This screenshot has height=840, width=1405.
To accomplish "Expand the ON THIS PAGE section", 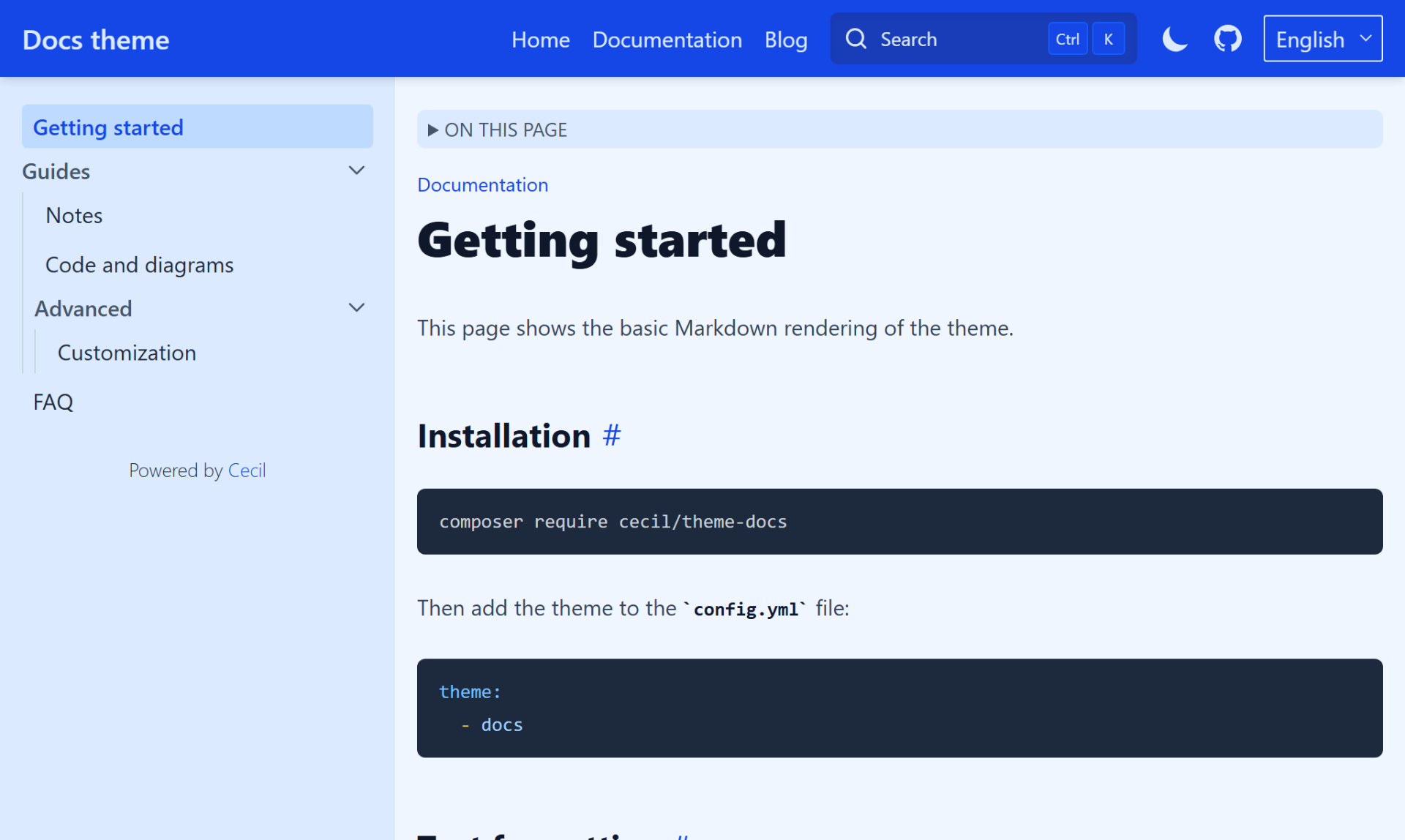I will pos(899,130).
